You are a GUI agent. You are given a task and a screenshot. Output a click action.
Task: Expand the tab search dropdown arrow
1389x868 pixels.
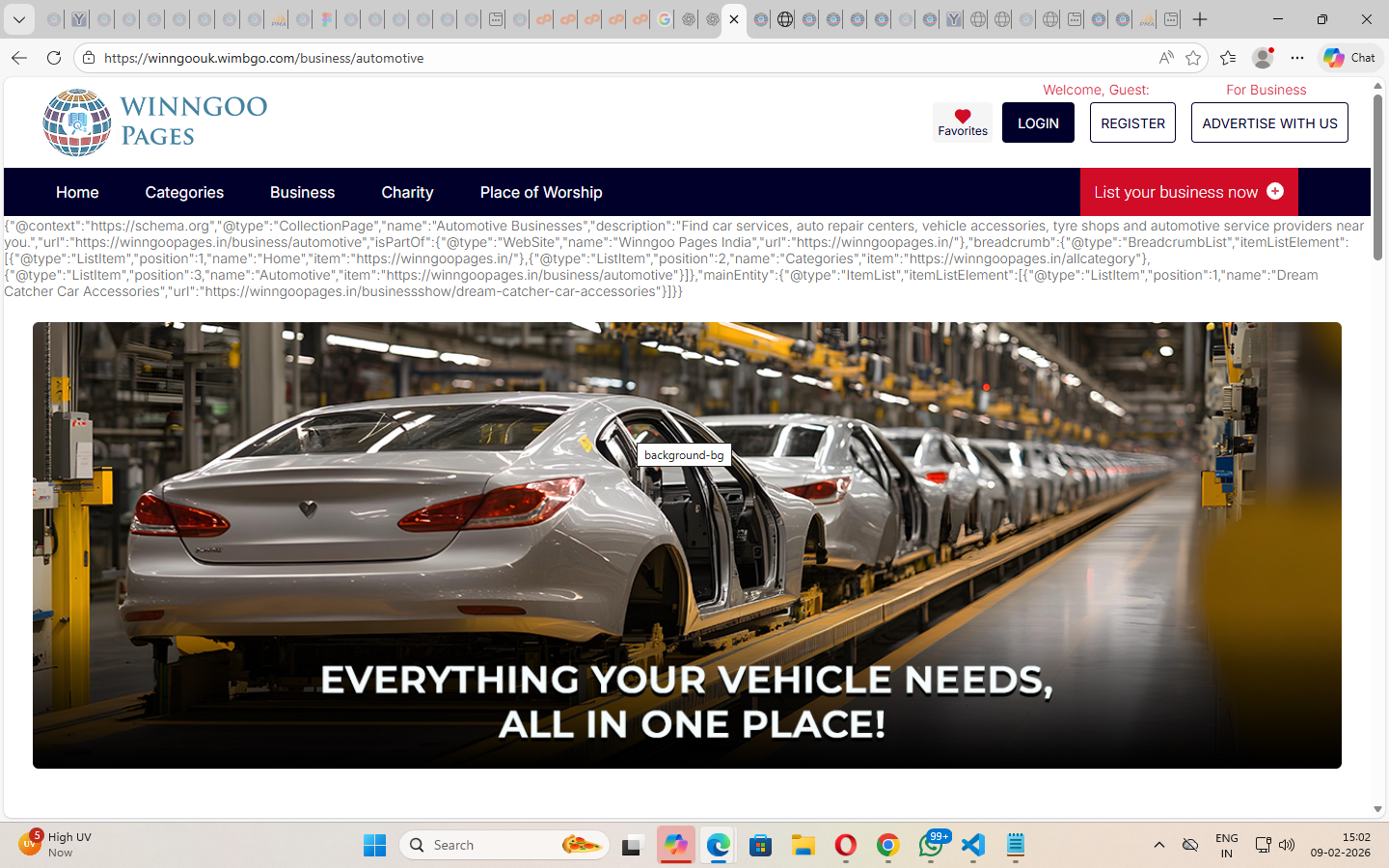(19, 19)
